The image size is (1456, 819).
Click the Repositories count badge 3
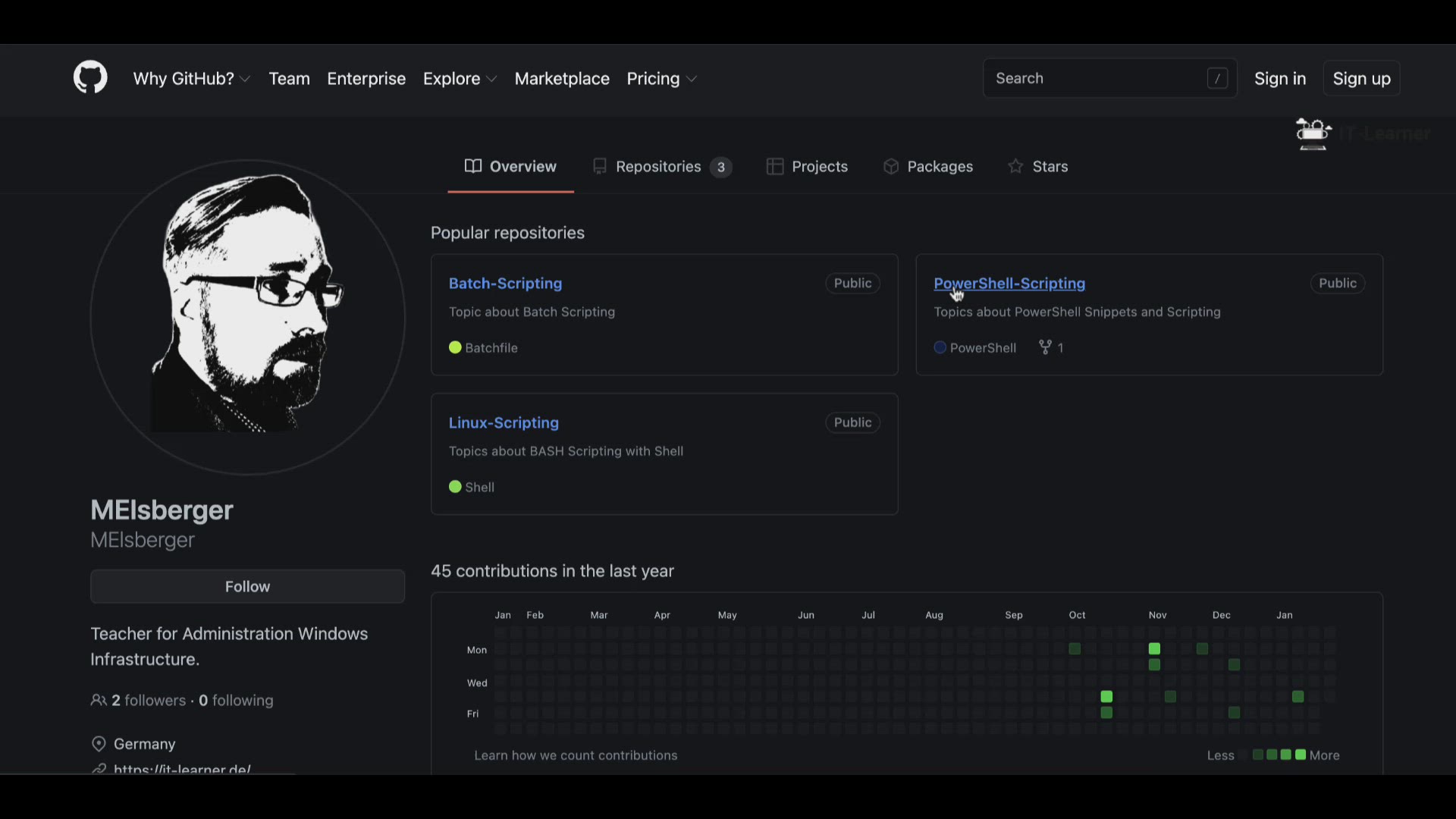pyautogui.click(x=721, y=168)
